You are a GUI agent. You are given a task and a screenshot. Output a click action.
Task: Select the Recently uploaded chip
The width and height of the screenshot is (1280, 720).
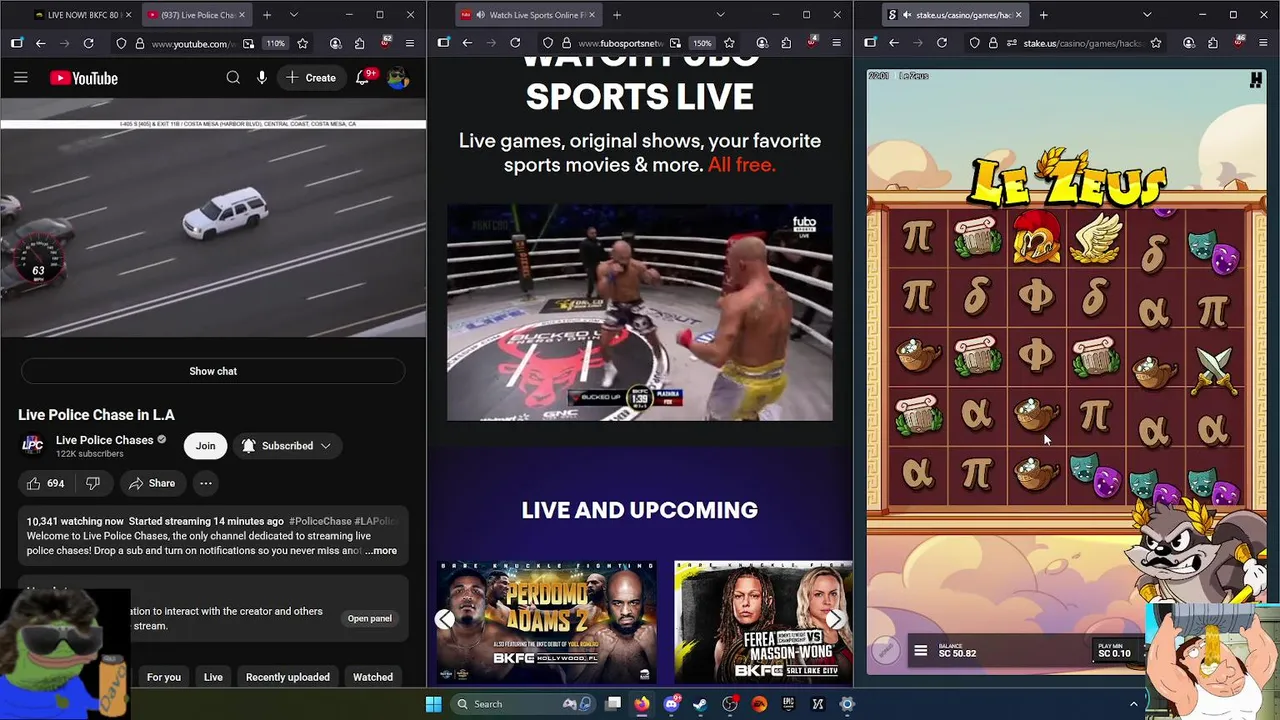coord(288,677)
